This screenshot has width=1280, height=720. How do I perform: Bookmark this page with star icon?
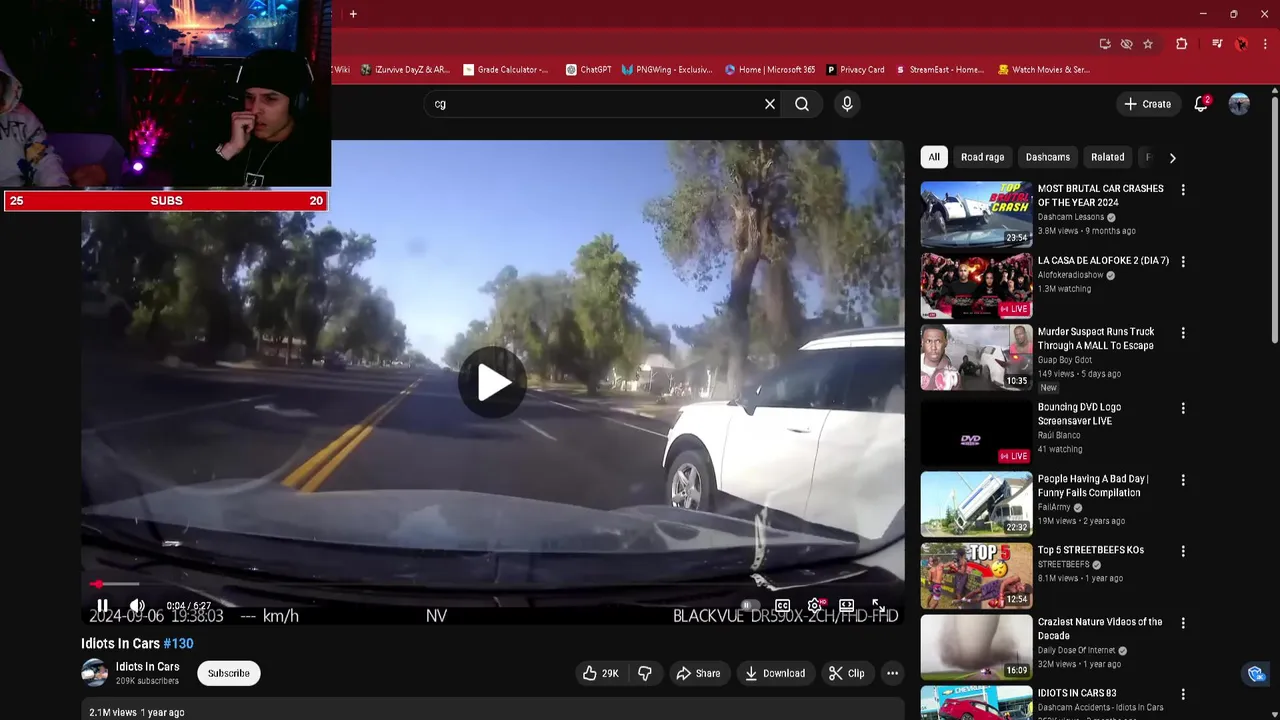tap(1148, 44)
